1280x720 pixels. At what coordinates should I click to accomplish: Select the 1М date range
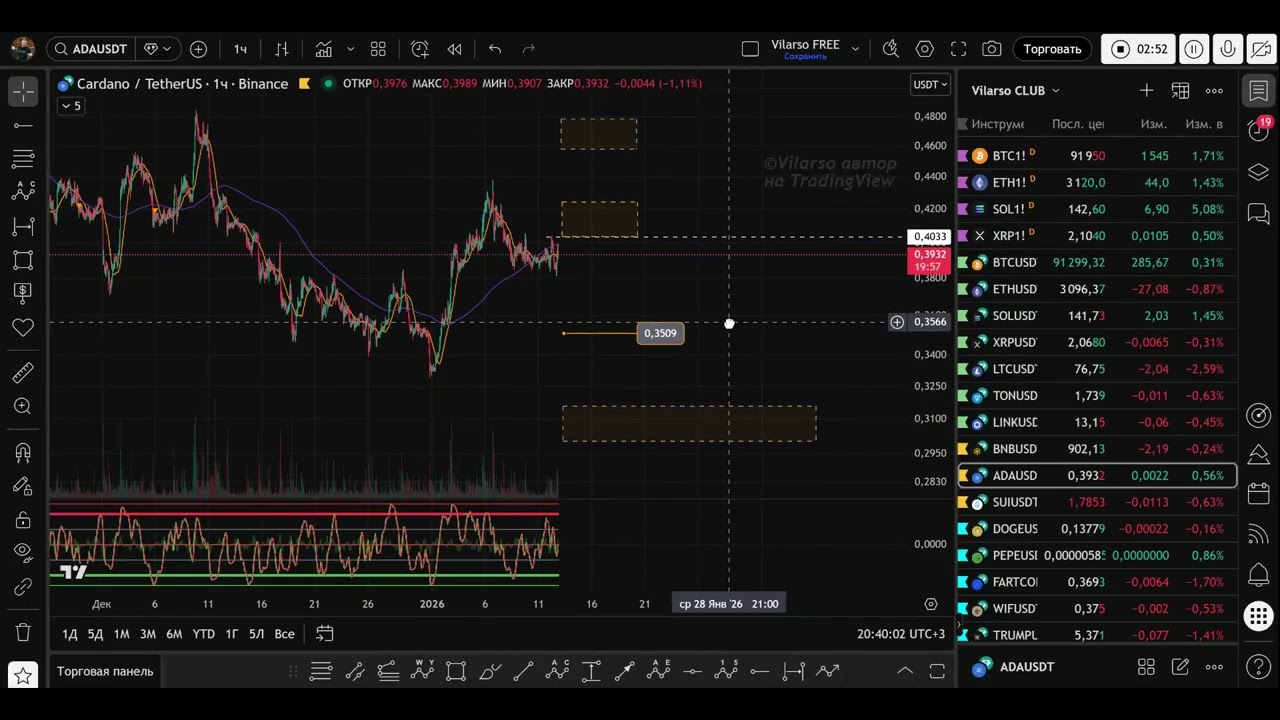121,634
